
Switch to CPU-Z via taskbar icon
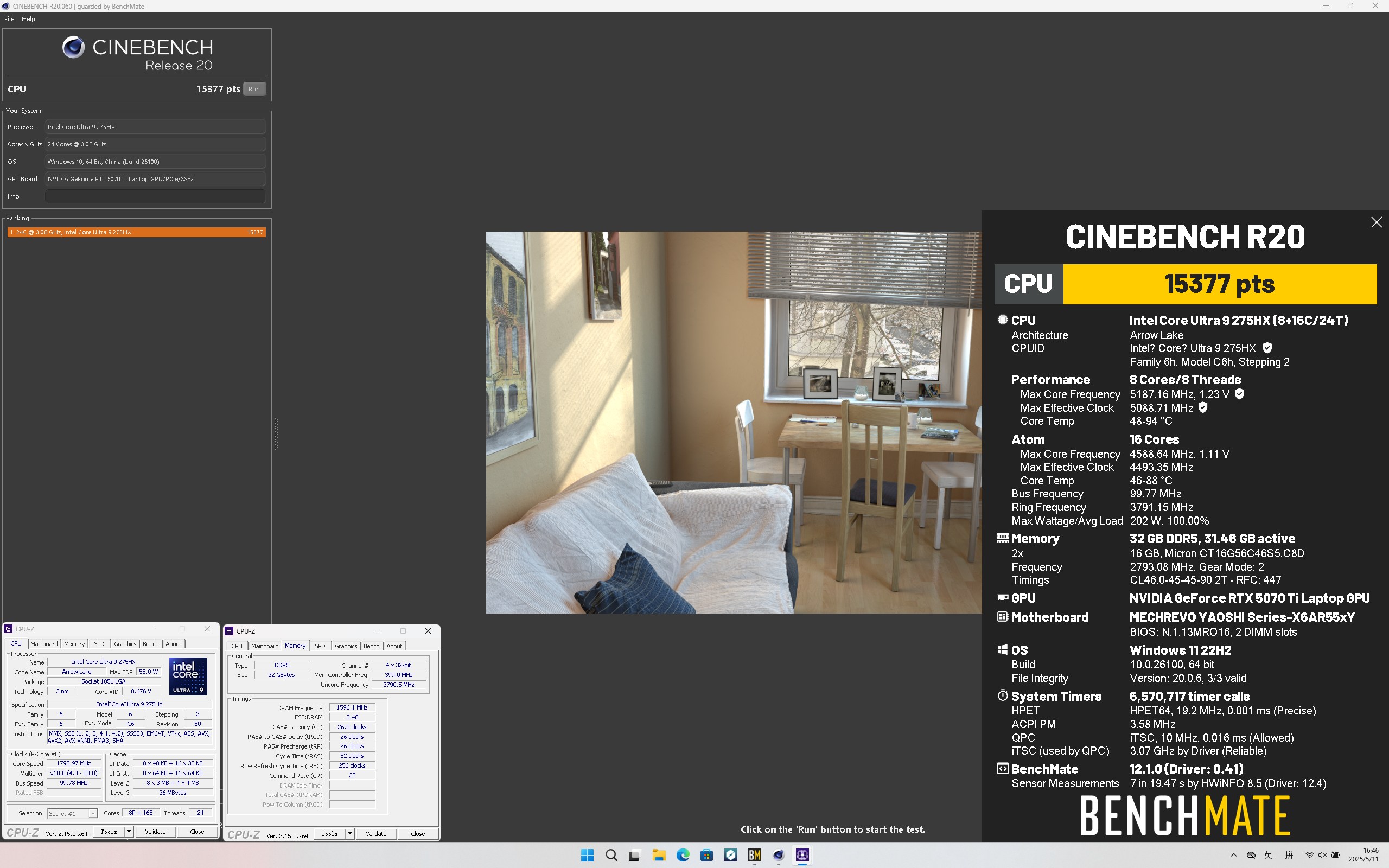pos(802,856)
